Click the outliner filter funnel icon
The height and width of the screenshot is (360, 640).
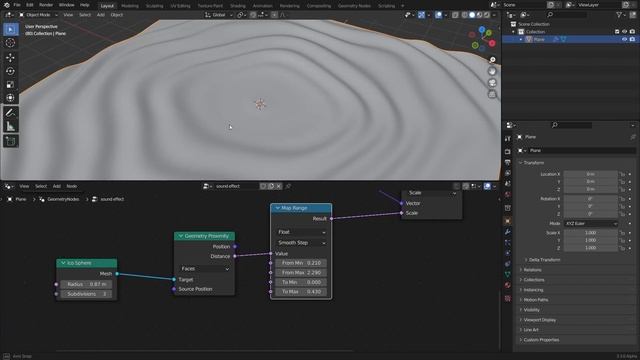pyautogui.click(x=620, y=15)
